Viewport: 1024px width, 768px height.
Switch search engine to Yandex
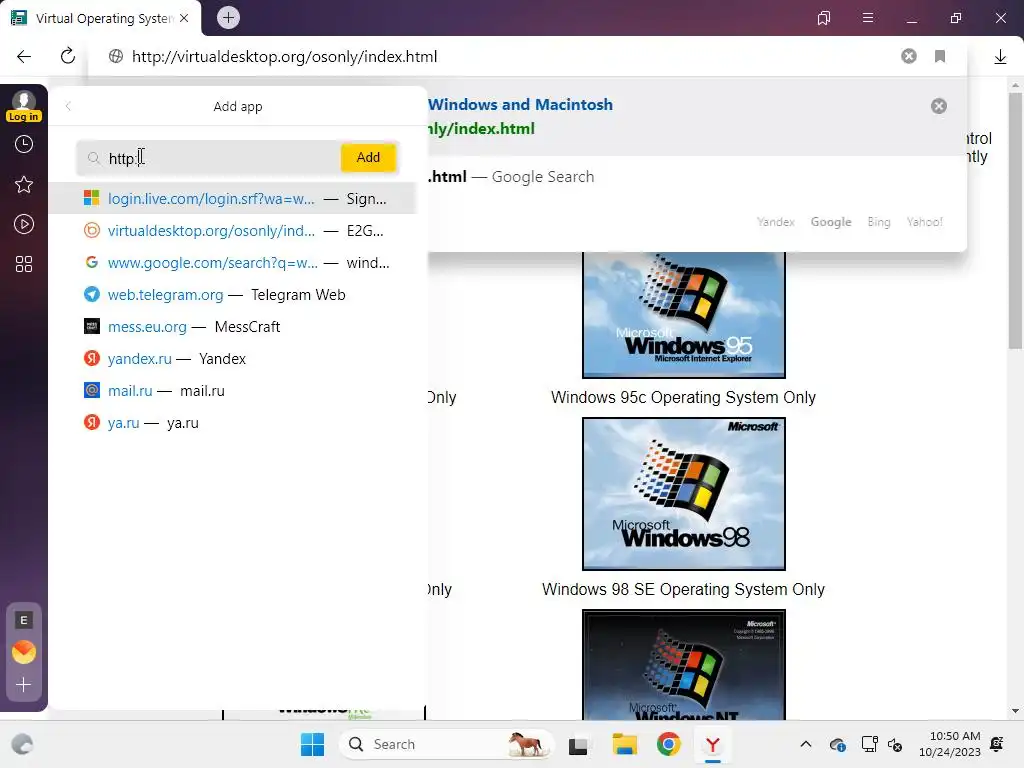[776, 222]
